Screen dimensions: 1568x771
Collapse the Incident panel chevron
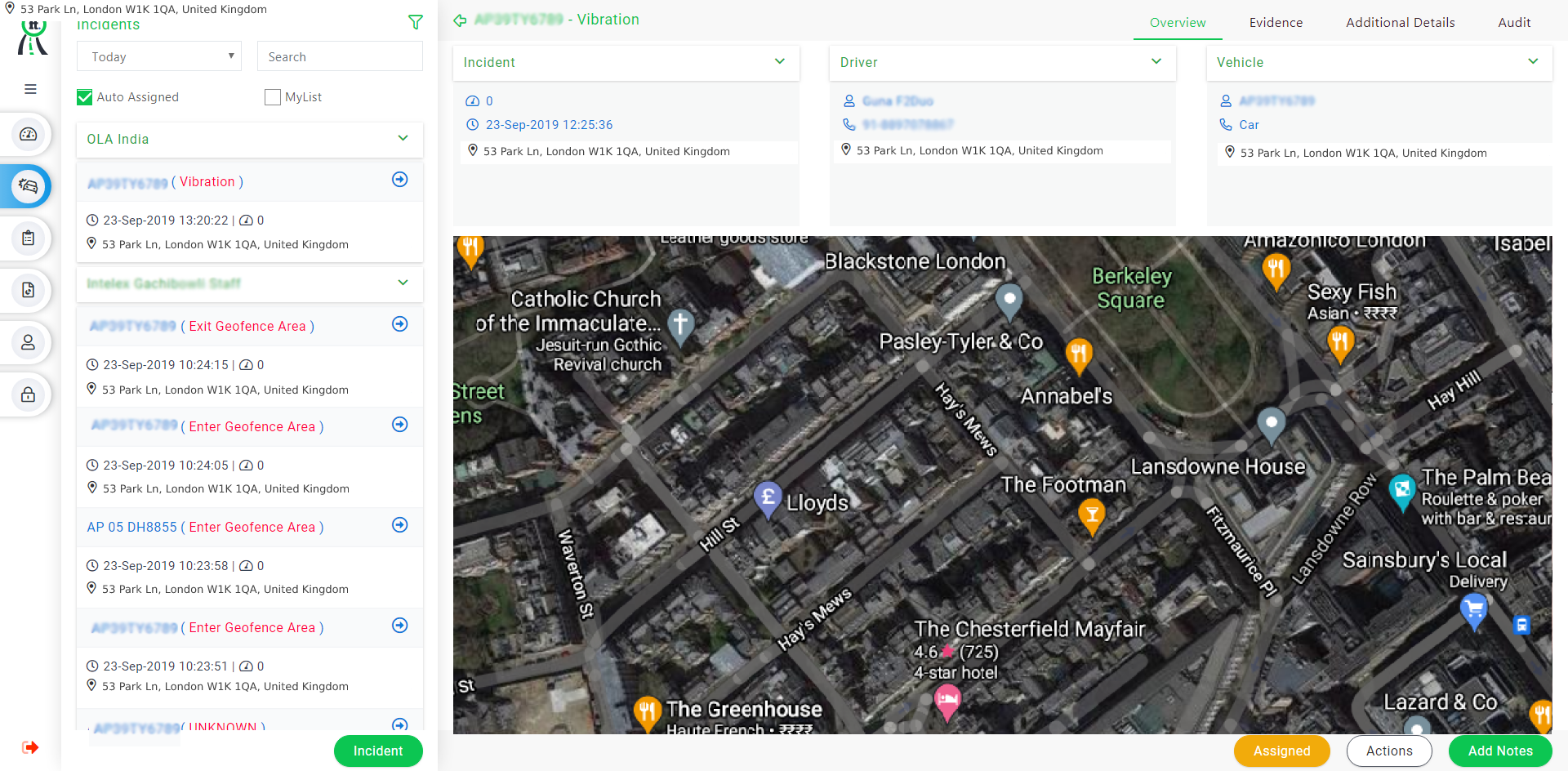click(780, 61)
